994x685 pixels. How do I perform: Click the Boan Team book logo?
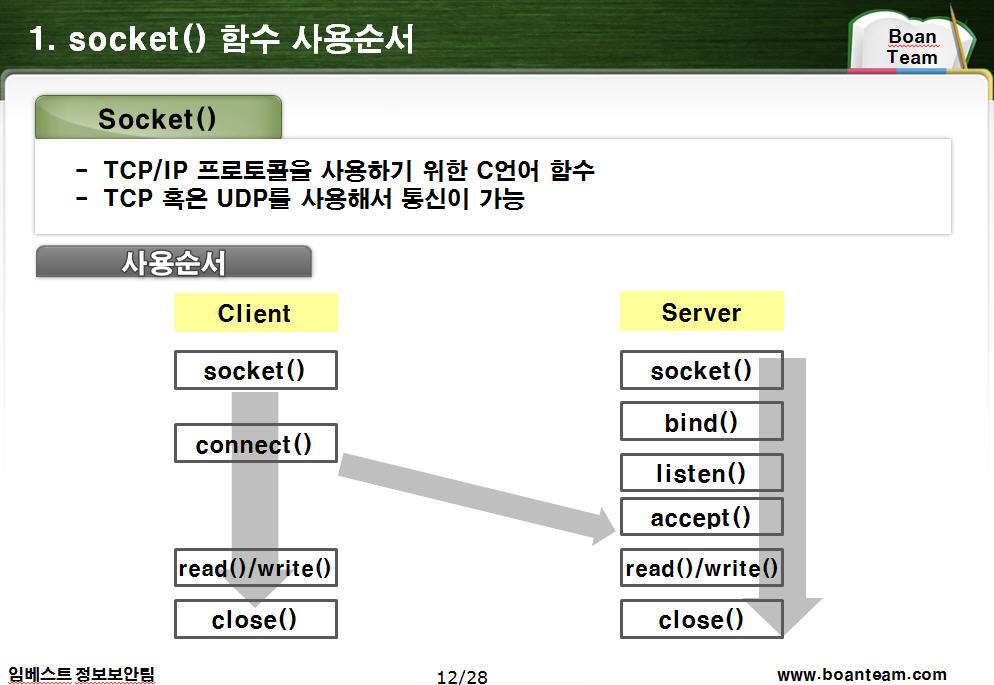pyautogui.click(x=912, y=41)
